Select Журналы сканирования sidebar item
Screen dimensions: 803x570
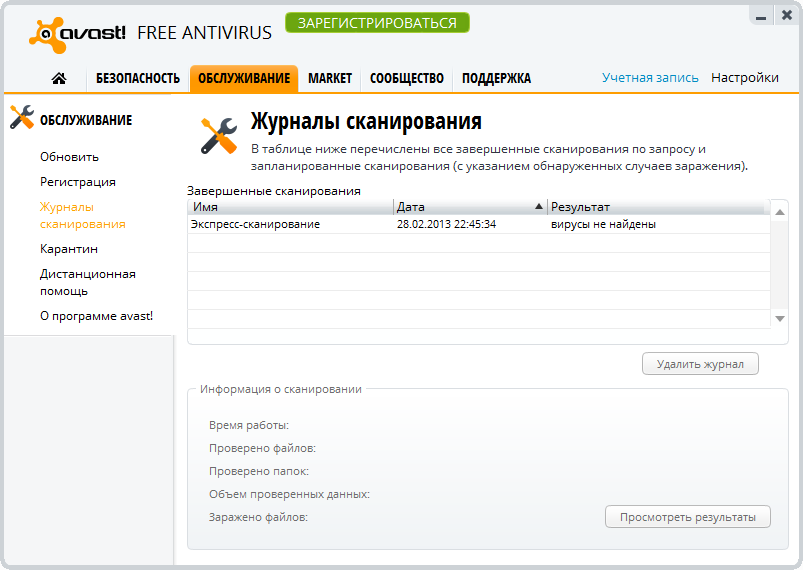coord(82,216)
